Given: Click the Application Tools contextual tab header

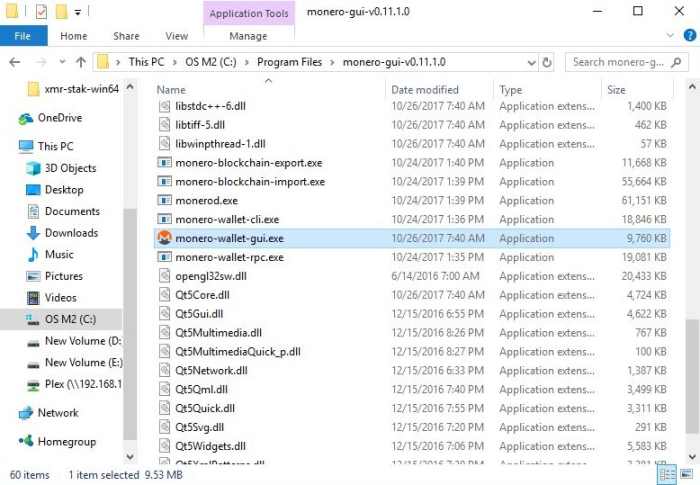Looking at the screenshot, I should coord(249,13).
